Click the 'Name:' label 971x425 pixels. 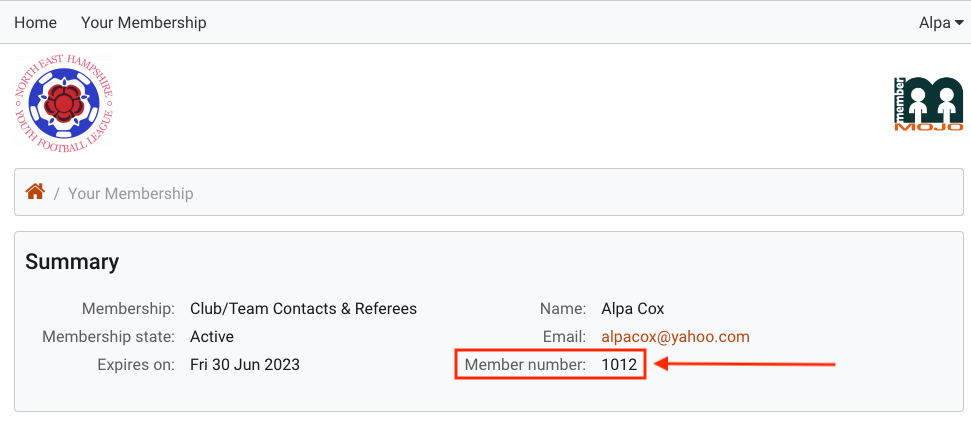click(x=562, y=309)
